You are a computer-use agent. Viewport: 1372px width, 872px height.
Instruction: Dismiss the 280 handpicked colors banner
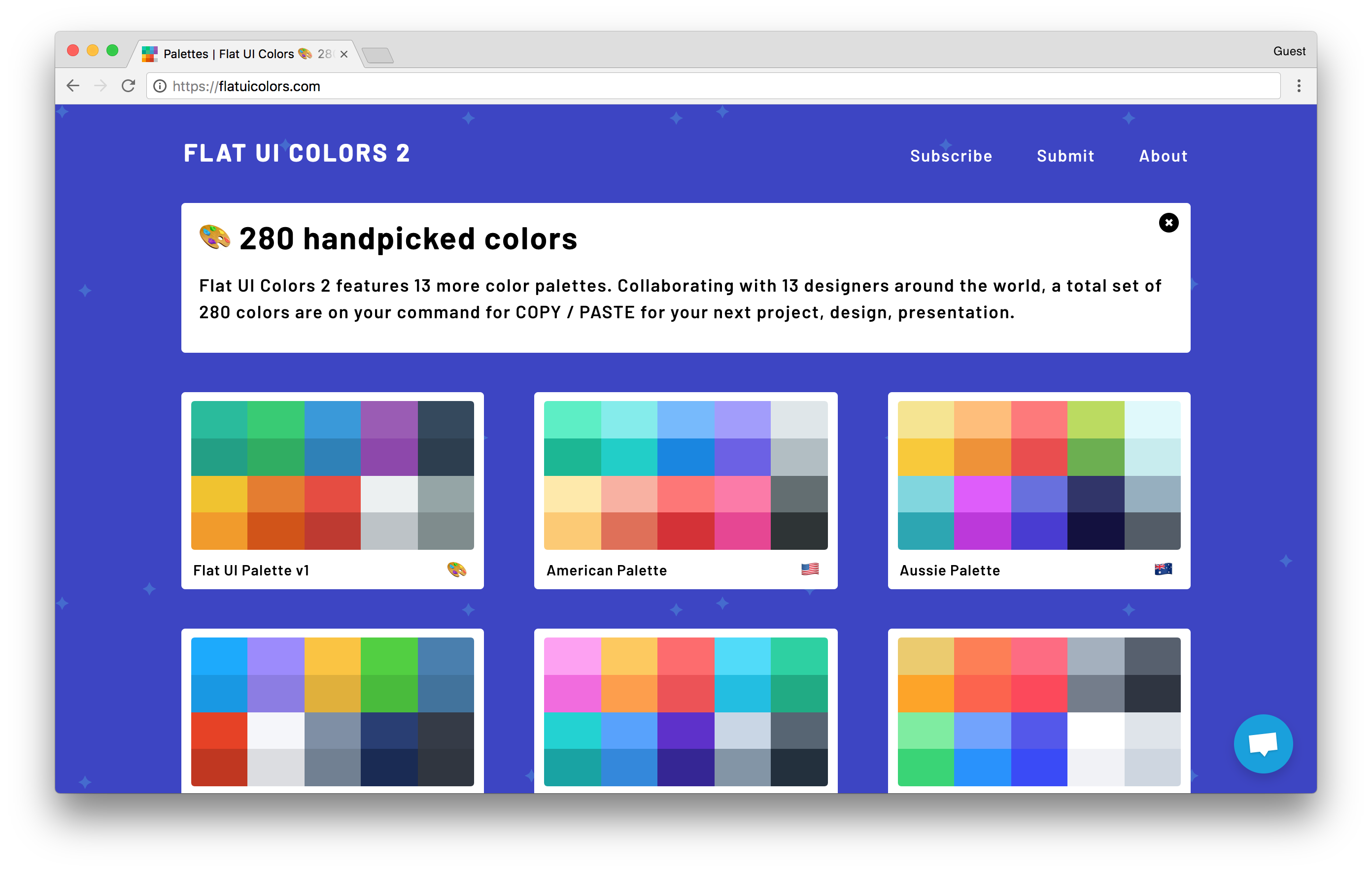point(1168,223)
